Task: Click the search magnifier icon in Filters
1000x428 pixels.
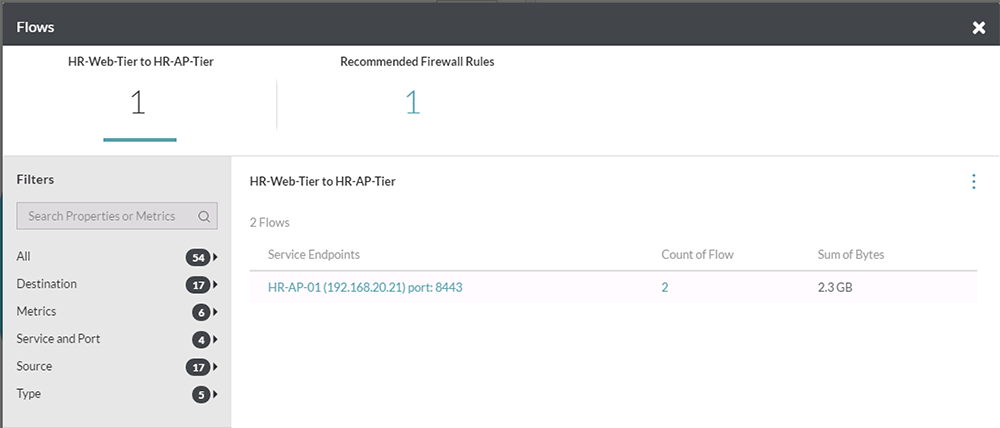Action: point(204,216)
